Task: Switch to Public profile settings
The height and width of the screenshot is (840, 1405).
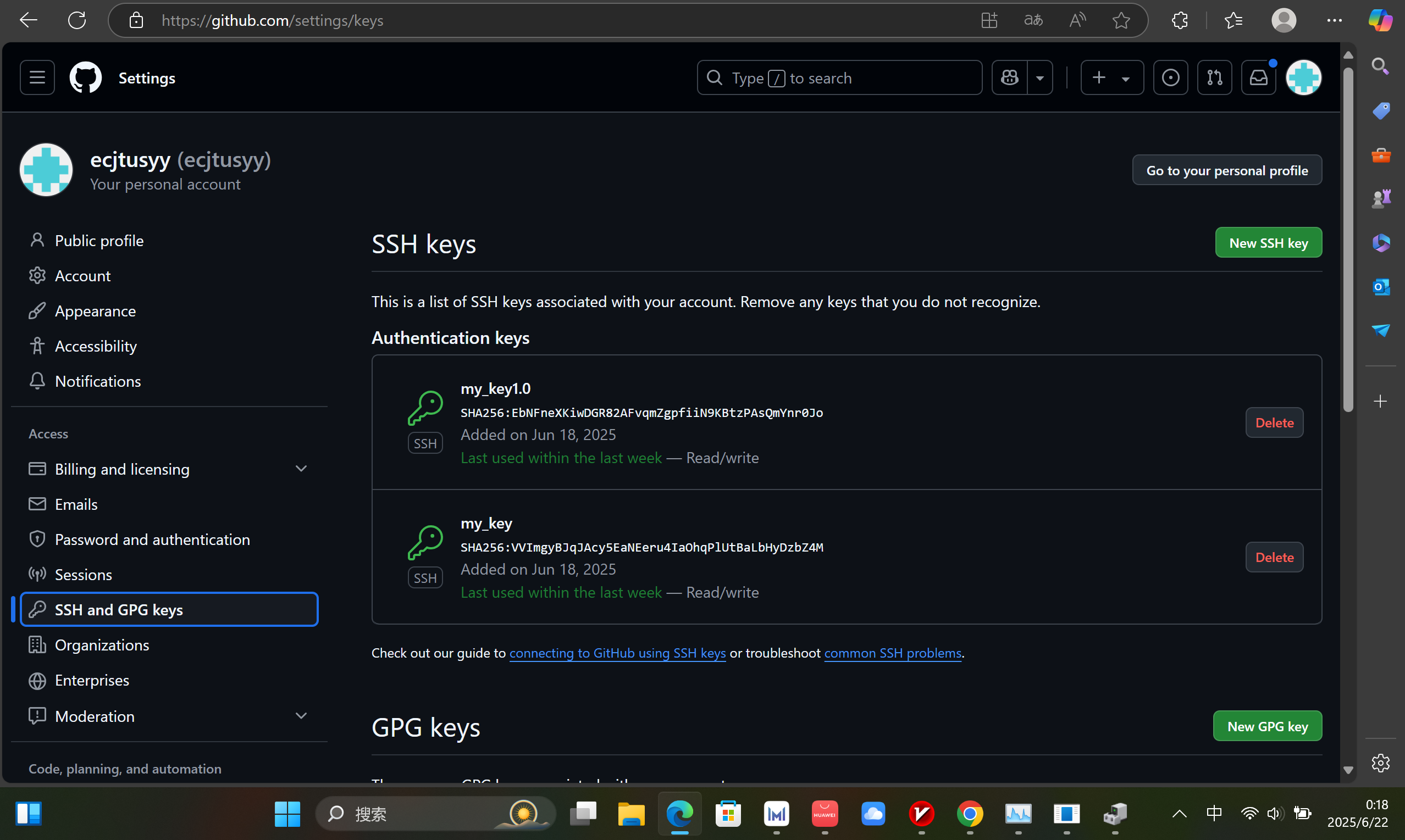Action: [x=99, y=240]
